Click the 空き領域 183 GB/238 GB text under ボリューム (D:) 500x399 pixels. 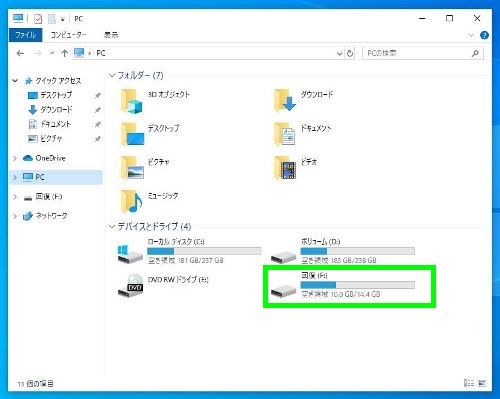pyautogui.click(x=339, y=260)
